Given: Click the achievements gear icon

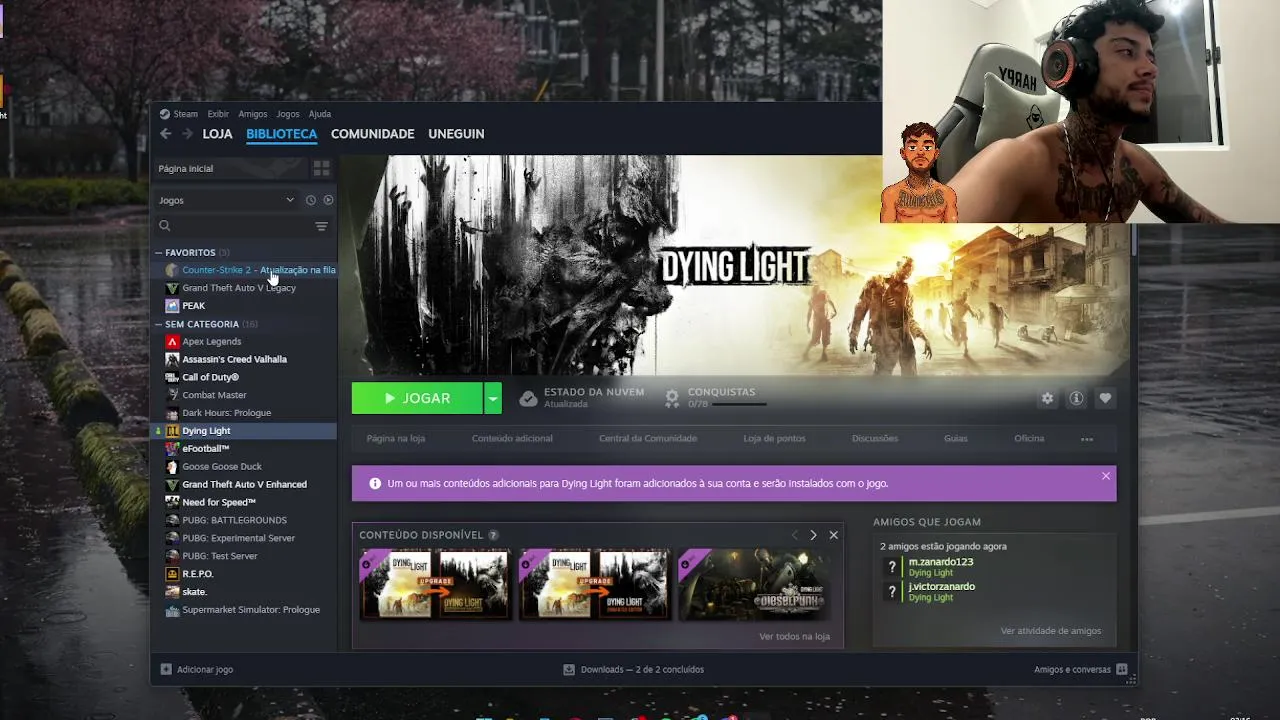Looking at the screenshot, I should click(672, 398).
